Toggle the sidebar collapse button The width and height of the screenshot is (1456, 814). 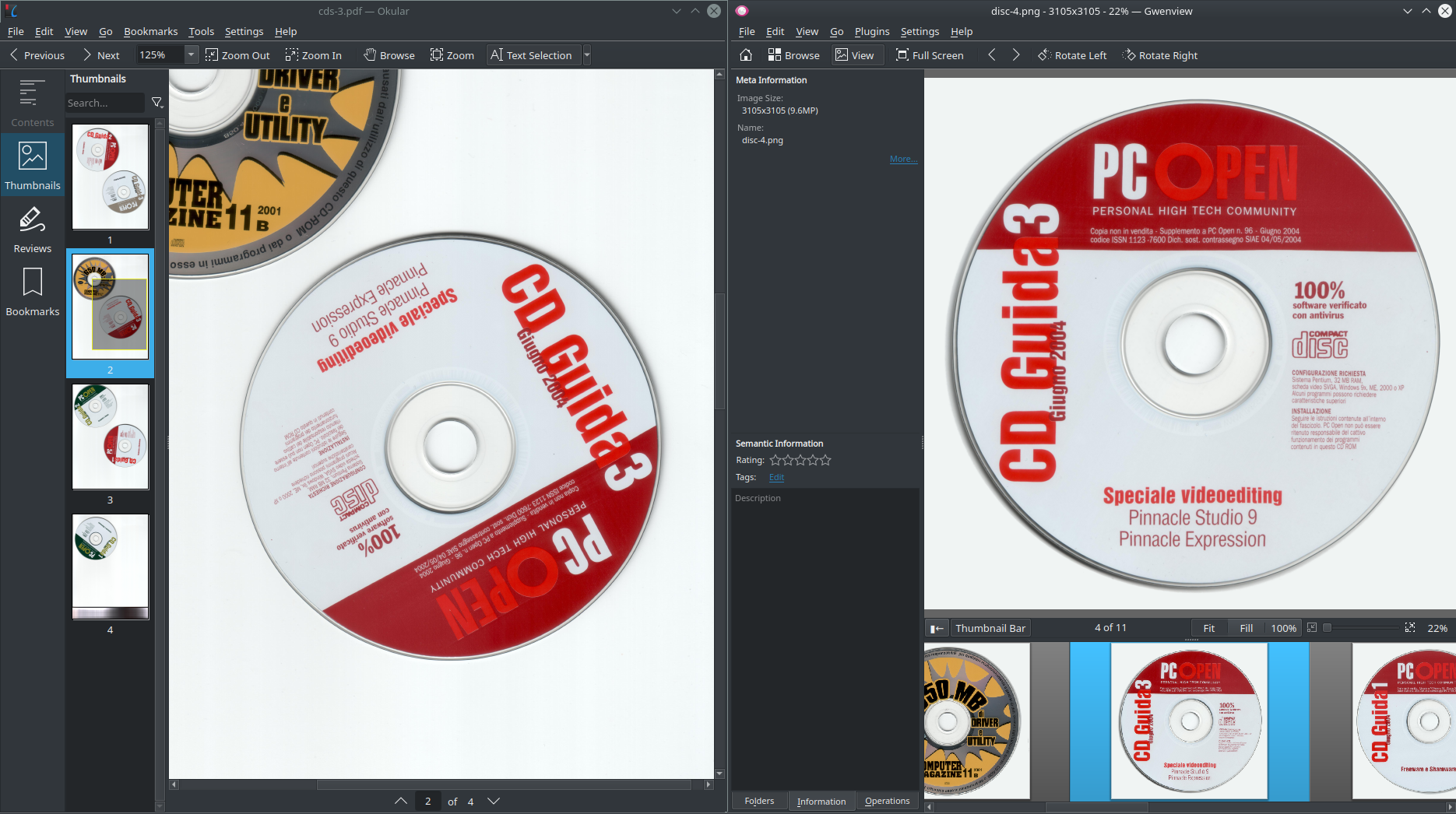click(937, 628)
